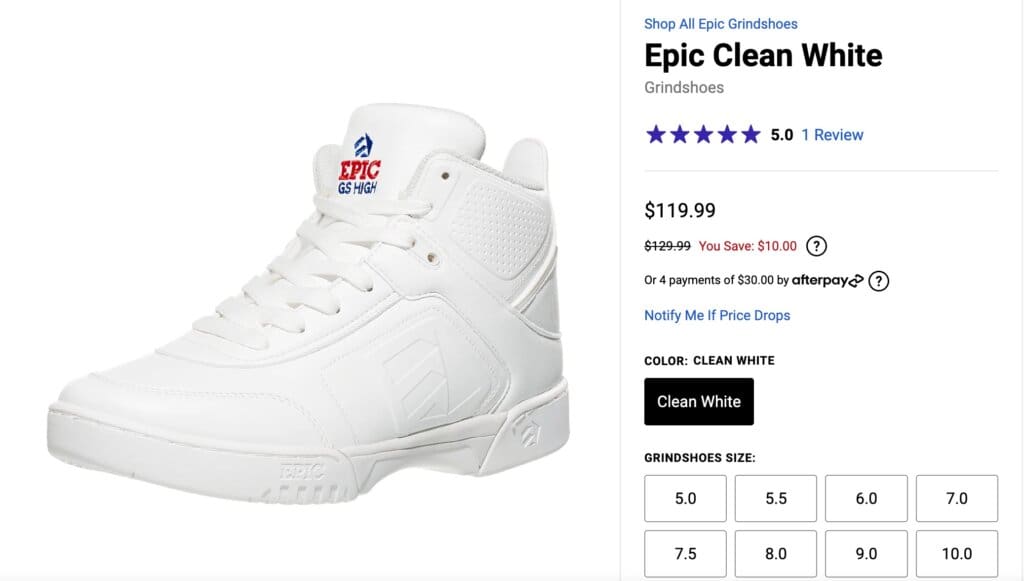Click Notify Me If Price Drops
This screenshot has width=1024, height=581.
(717, 315)
